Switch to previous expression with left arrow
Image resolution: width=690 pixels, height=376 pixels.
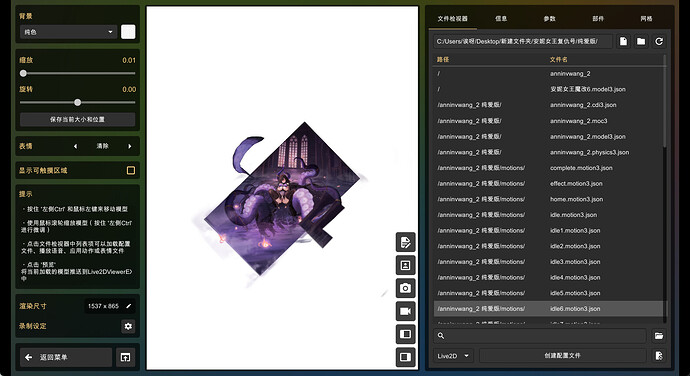point(75,146)
